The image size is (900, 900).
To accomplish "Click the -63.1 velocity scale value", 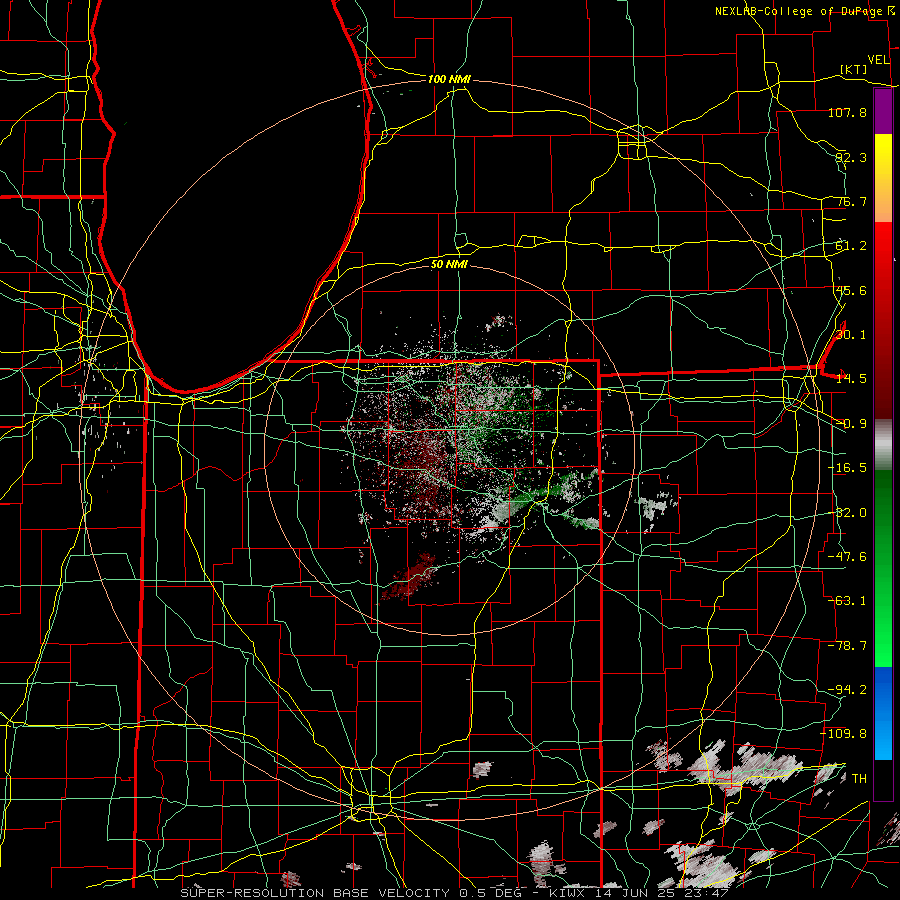I will 847,601.
